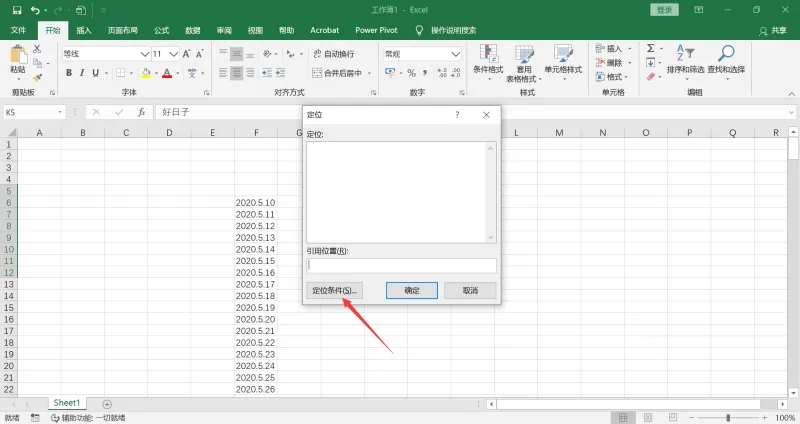Click the Copy icon in clipboard group
Viewport: 800px width, 424px height.
click(x=37, y=63)
